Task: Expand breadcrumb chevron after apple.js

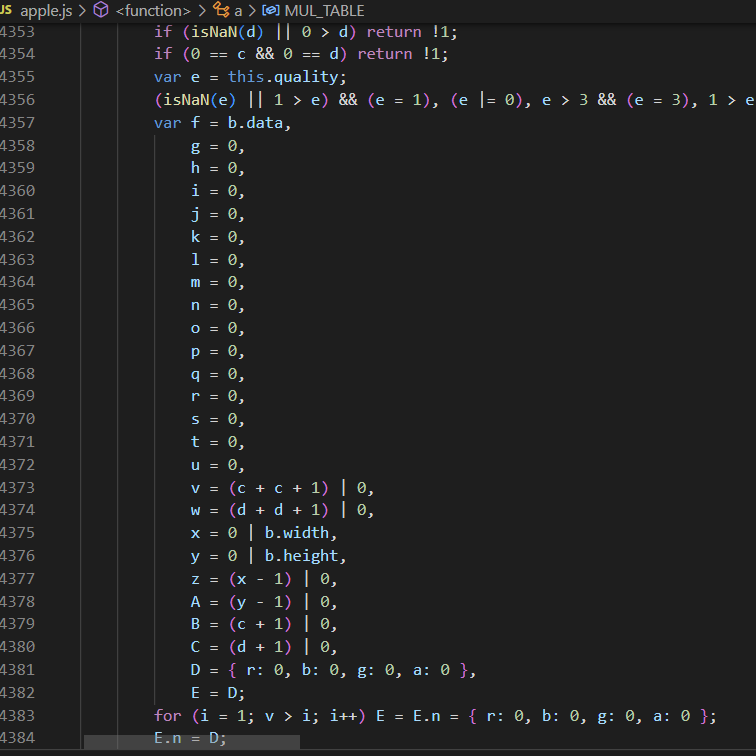Action: click(82, 11)
